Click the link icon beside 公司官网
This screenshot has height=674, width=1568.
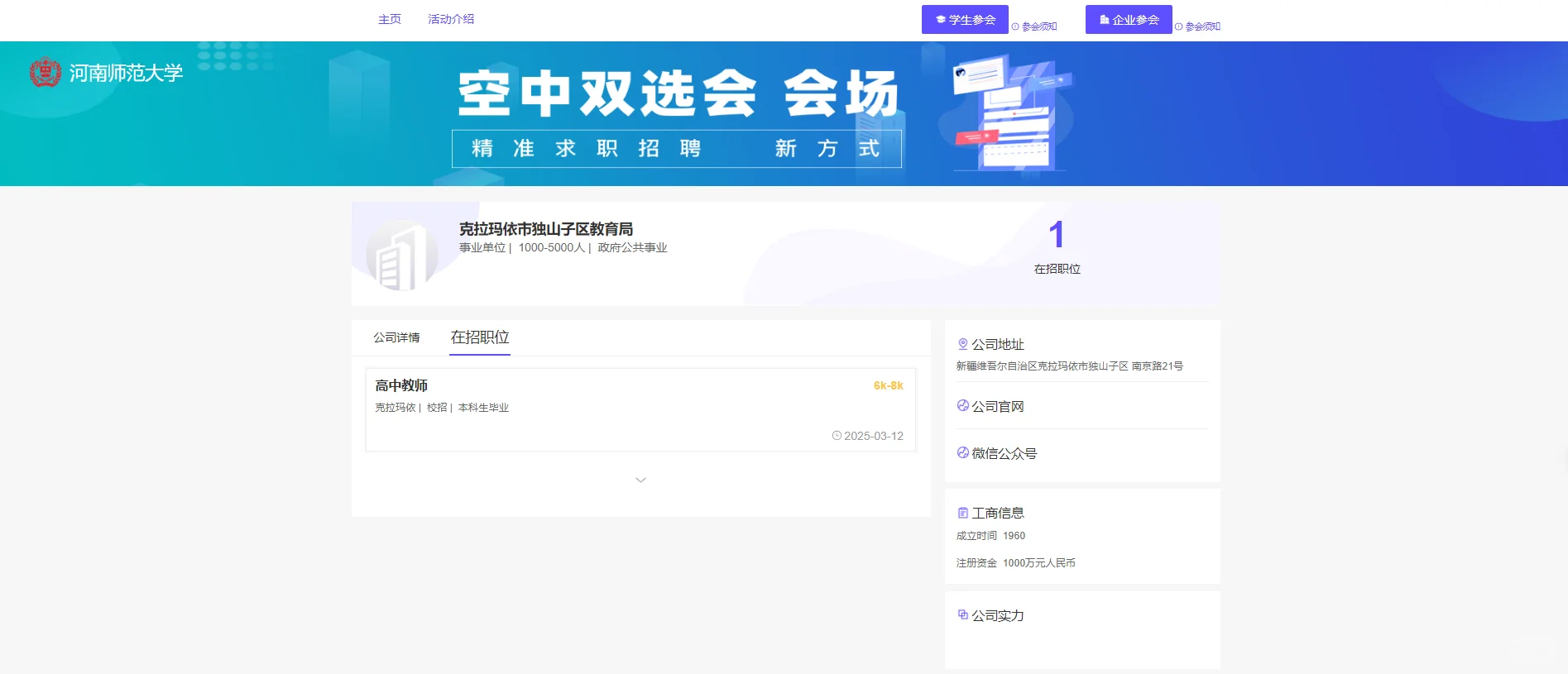click(962, 406)
